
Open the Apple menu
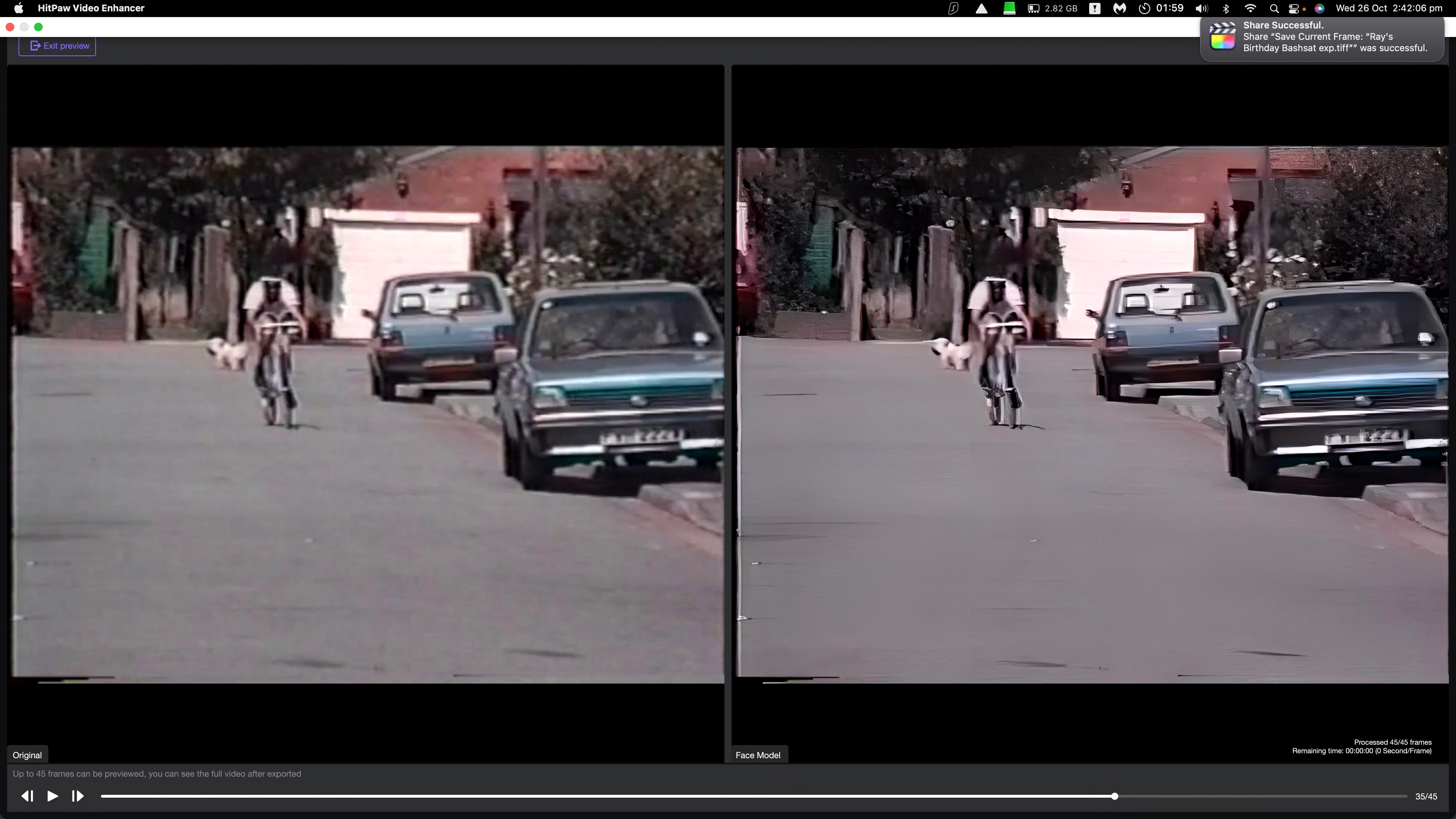click(x=18, y=8)
